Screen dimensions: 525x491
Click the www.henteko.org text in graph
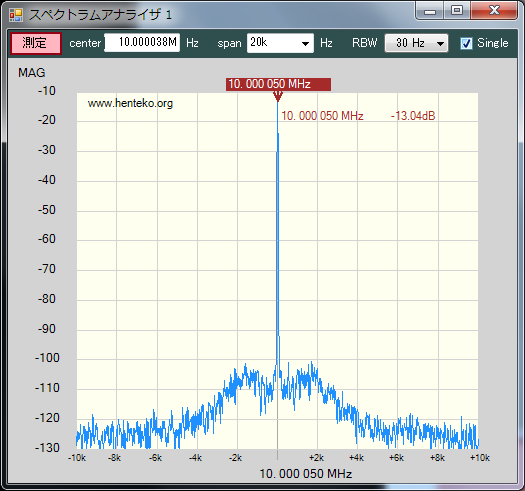point(130,103)
